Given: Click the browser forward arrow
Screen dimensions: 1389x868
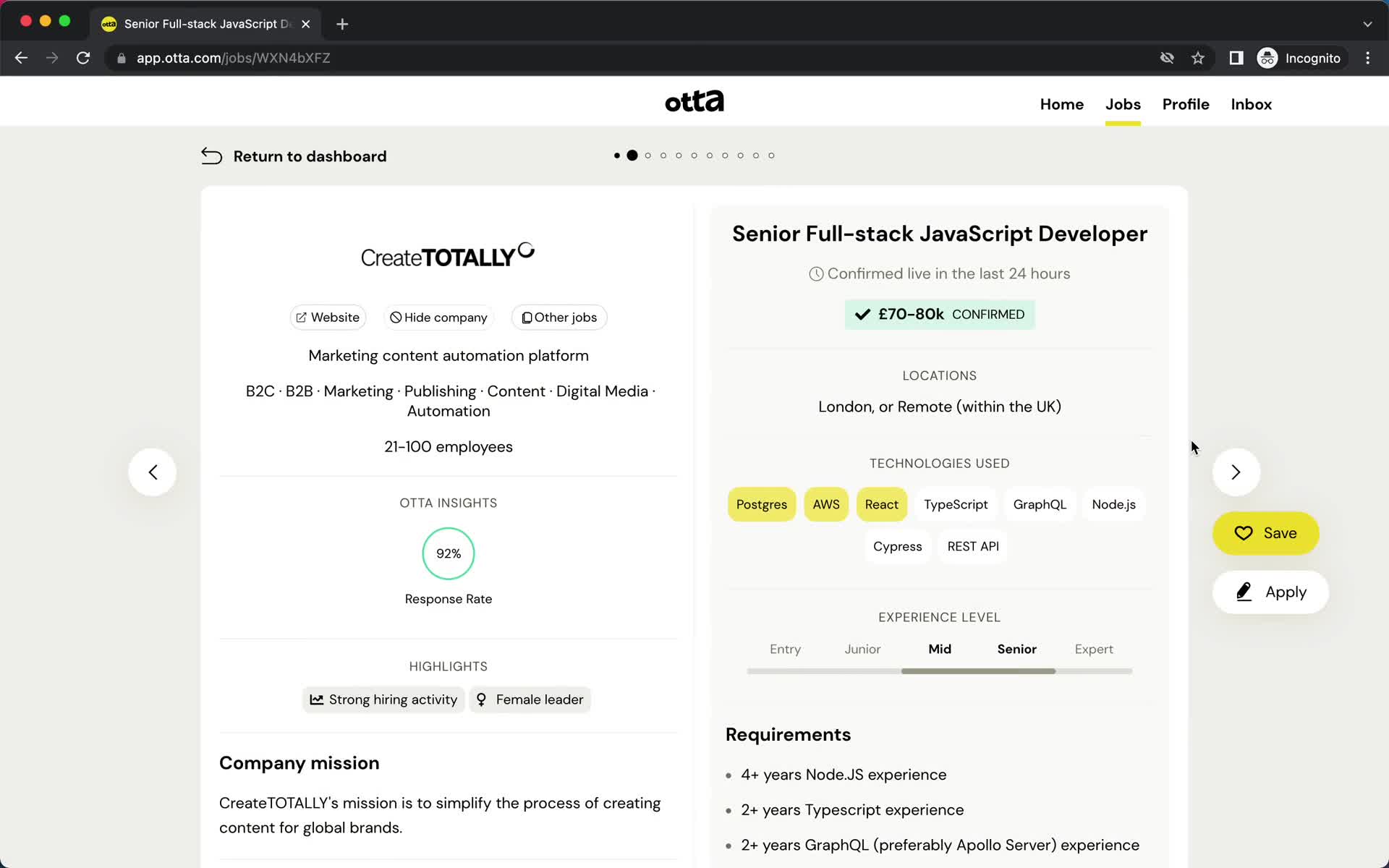Looking at the screenshot, I should 52,58.
